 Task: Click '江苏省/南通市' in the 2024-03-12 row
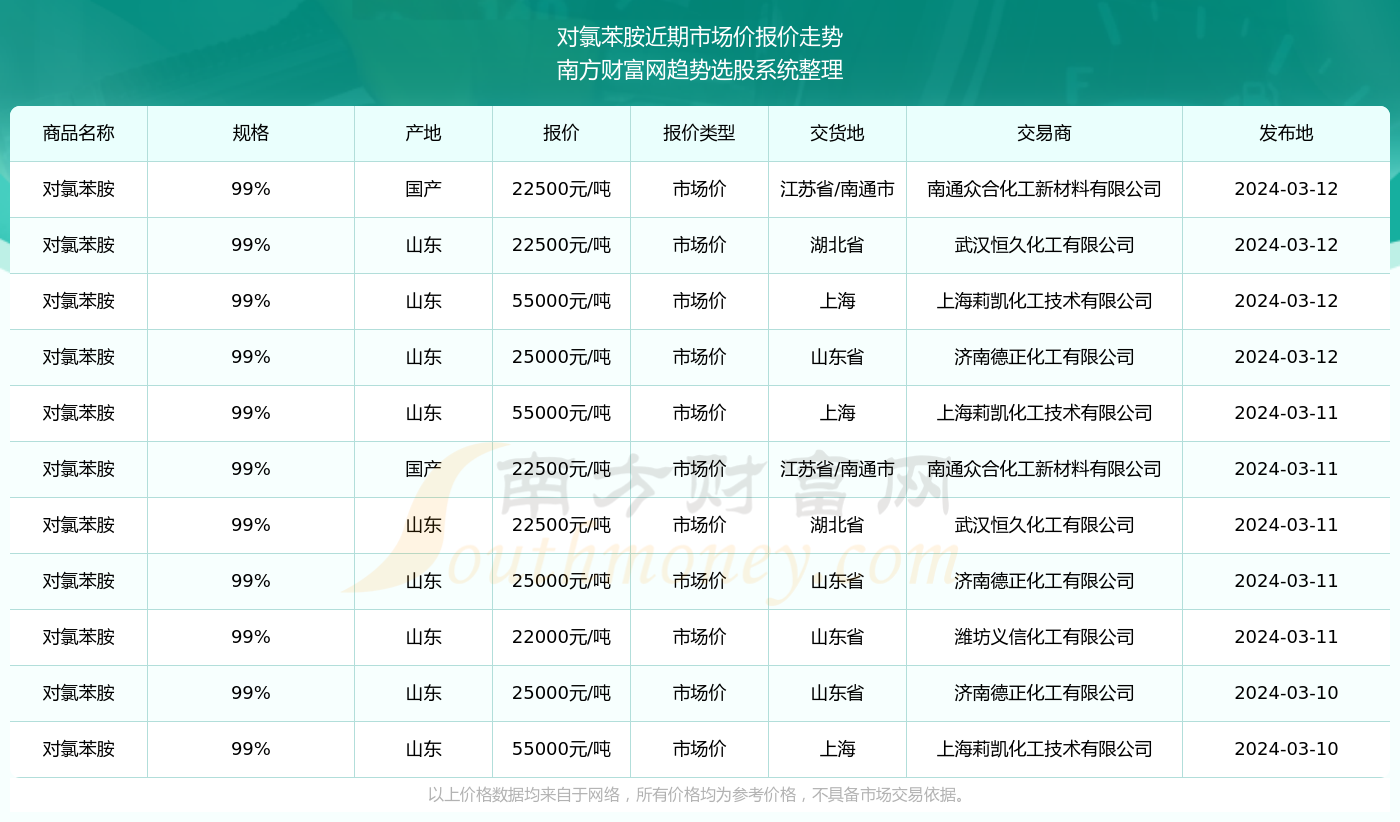point(837,189)
